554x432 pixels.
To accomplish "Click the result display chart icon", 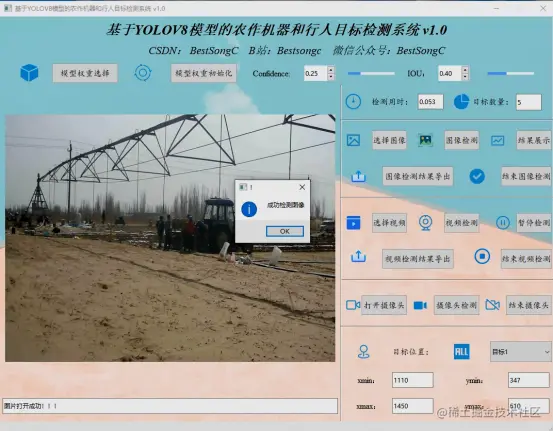I will coord(497,141).
